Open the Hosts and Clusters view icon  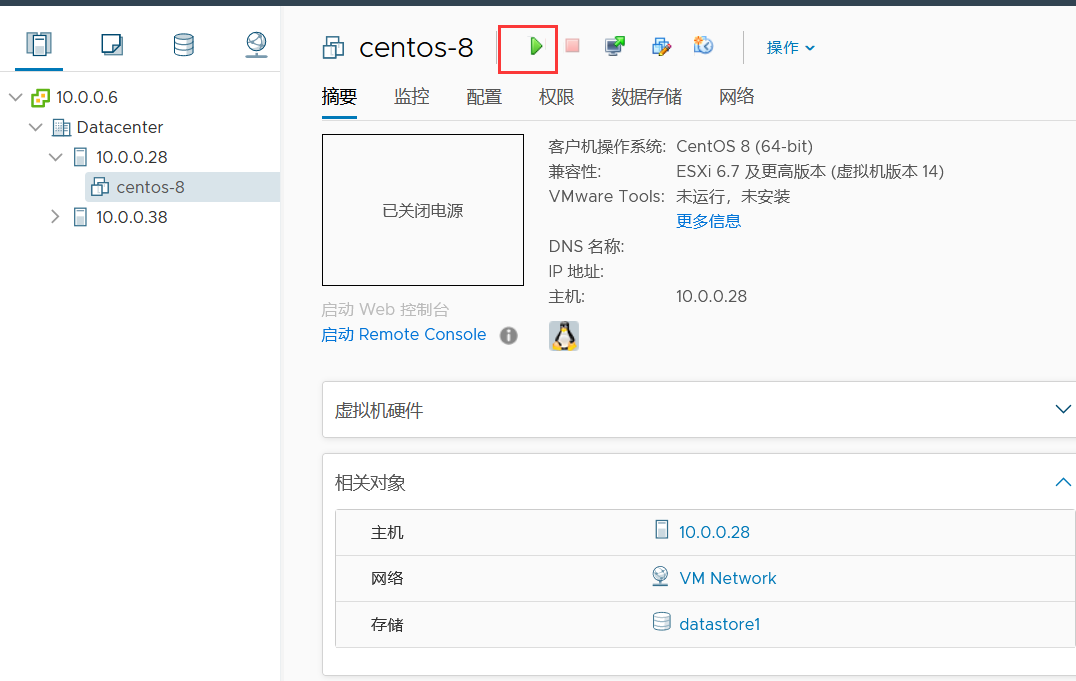tap(38, 45)
